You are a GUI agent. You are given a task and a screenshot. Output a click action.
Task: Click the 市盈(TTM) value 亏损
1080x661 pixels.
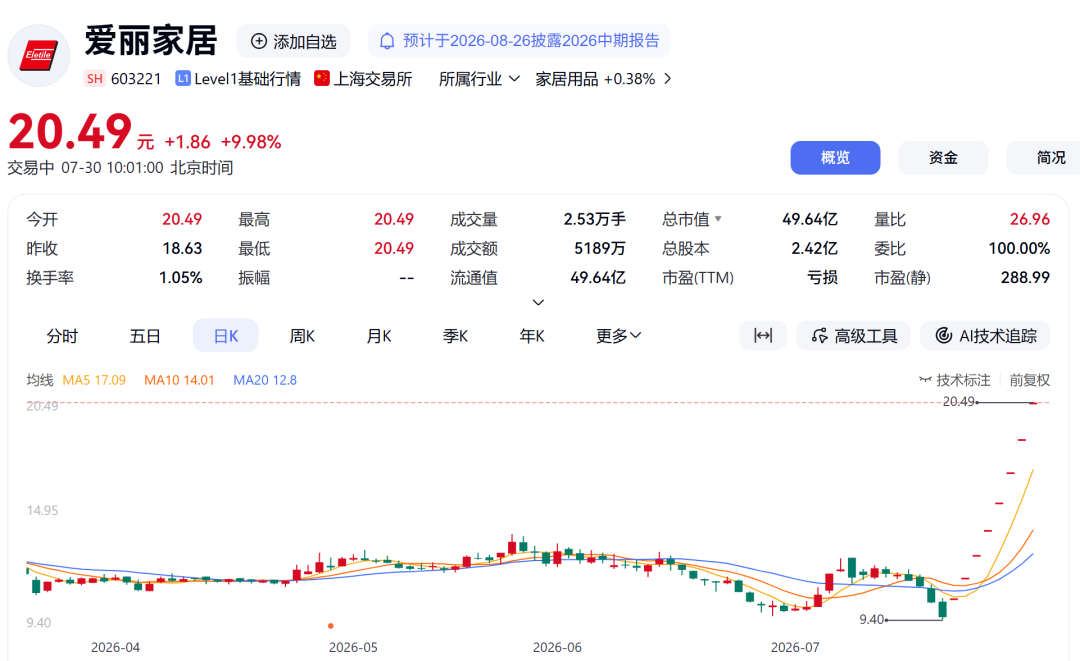[822, 277]
